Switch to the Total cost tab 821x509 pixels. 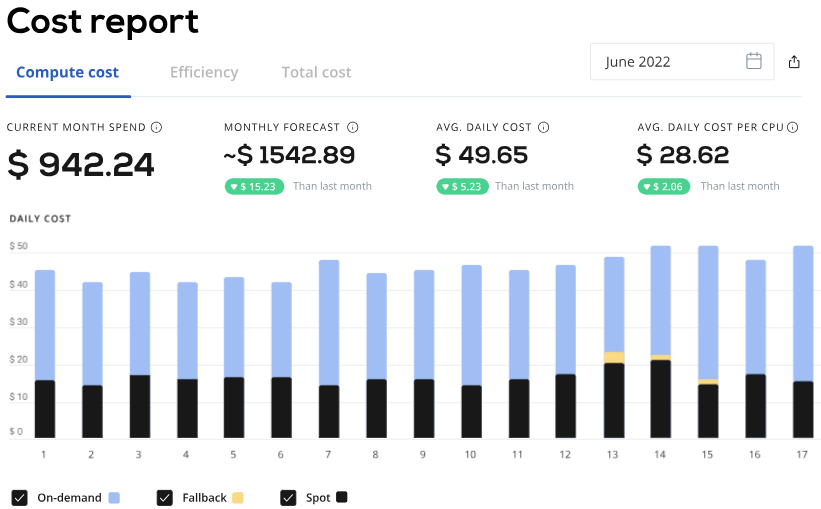(316, 72)
